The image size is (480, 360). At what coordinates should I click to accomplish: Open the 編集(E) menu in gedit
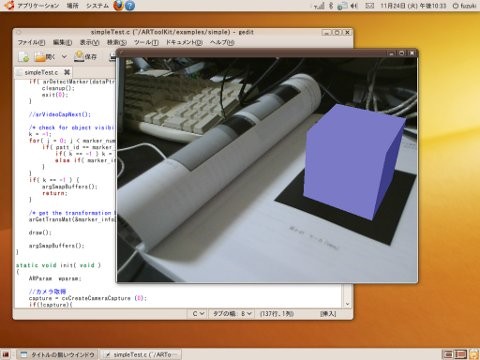coord(62,42)
